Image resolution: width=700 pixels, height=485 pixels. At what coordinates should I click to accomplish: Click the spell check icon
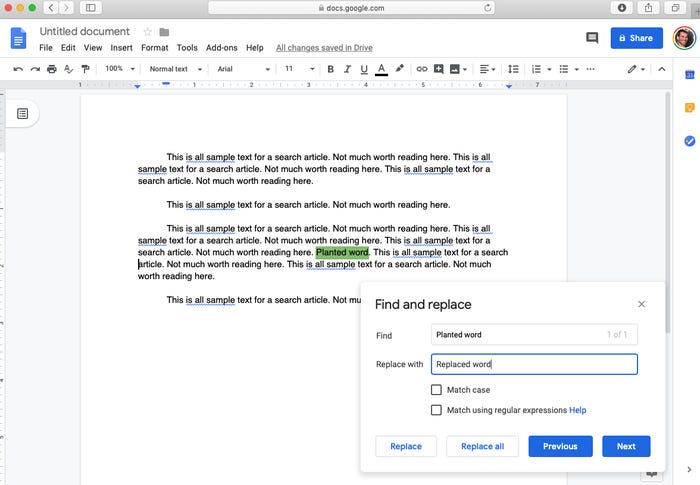pos(68,69)
